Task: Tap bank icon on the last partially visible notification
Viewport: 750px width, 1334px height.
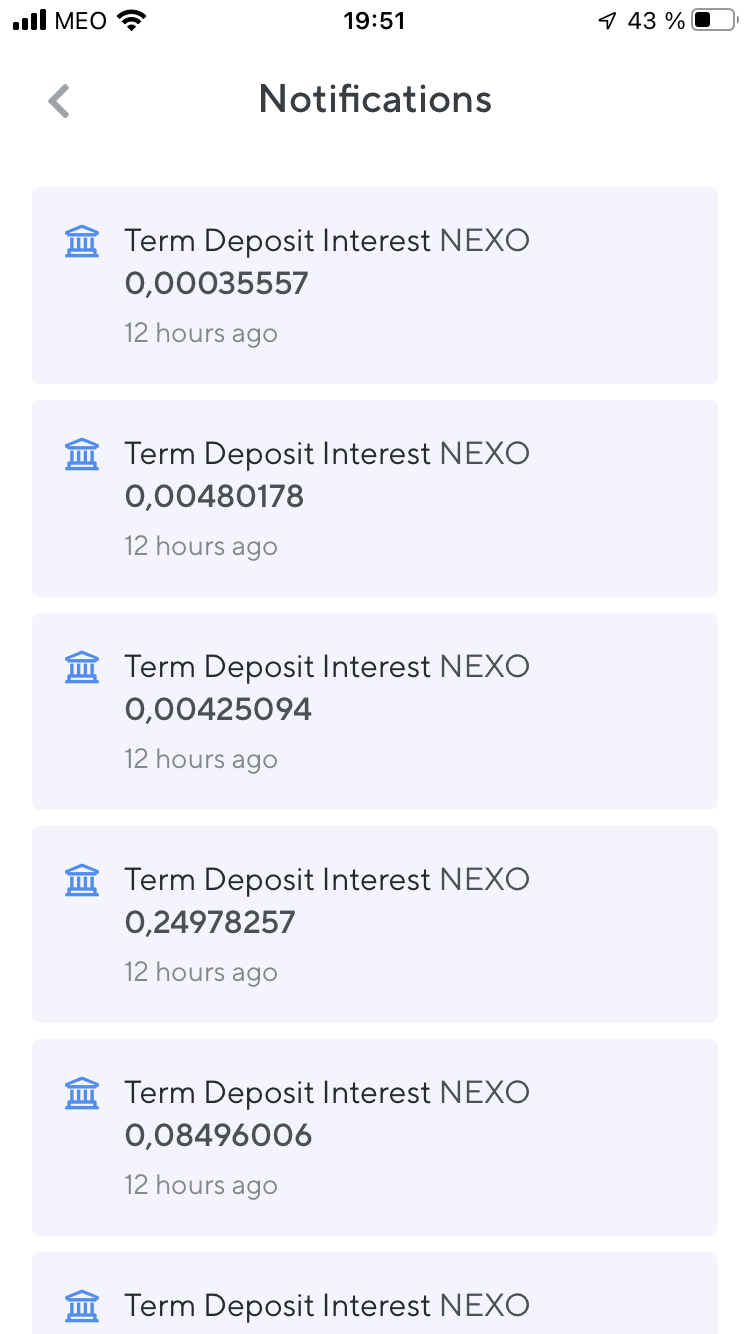Action: pyautogui.click(x=82, y=1306)
